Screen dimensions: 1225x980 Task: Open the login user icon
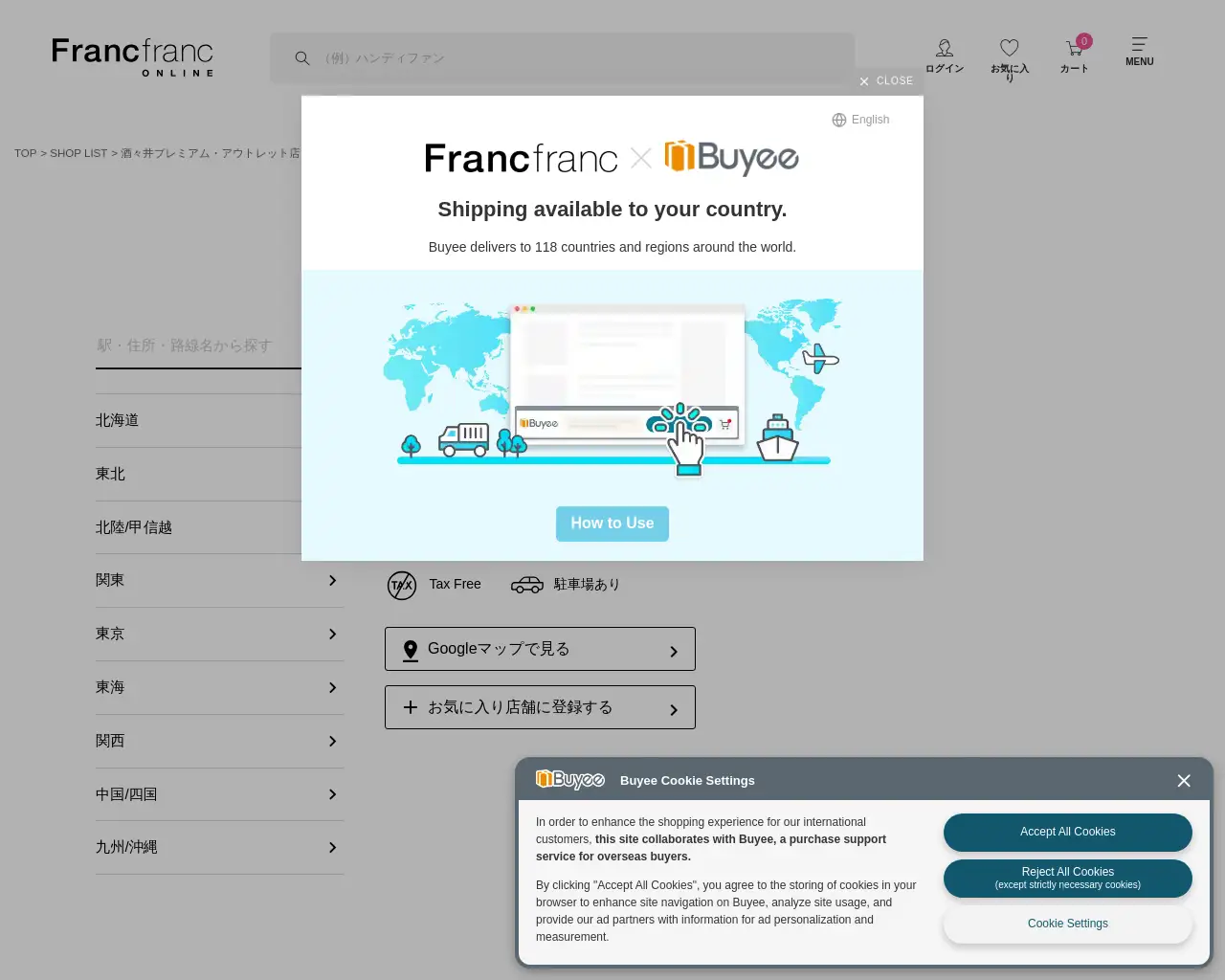(x=945, y=48)
